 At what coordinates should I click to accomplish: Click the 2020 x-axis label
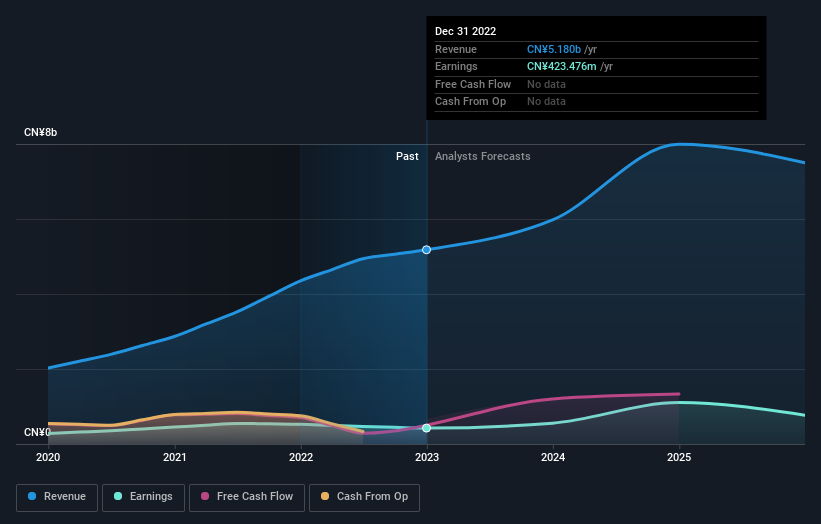[x=48, y=458]
